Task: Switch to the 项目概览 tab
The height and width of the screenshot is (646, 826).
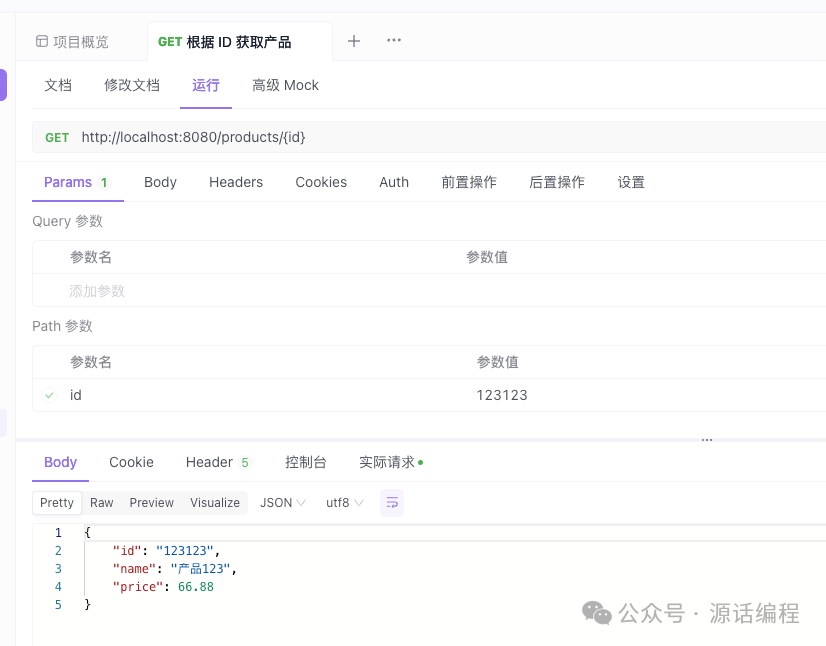Action: pyautogui.click(x=72, y=42)
